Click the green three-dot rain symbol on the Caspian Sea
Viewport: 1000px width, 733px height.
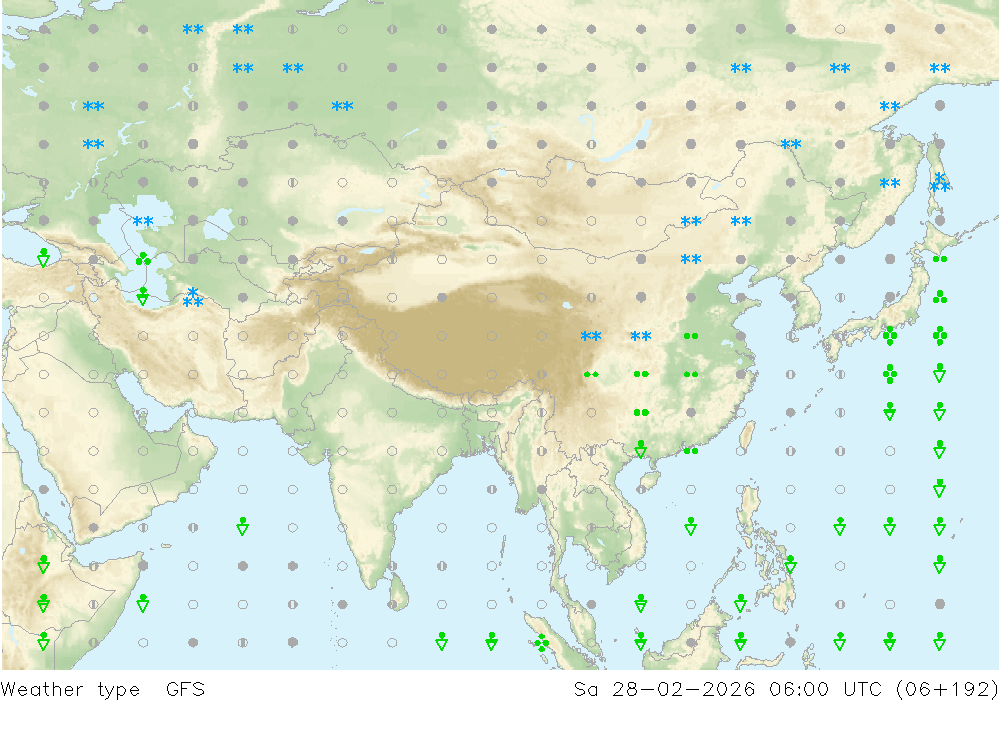pyautogui.click(x=143, y=258)
